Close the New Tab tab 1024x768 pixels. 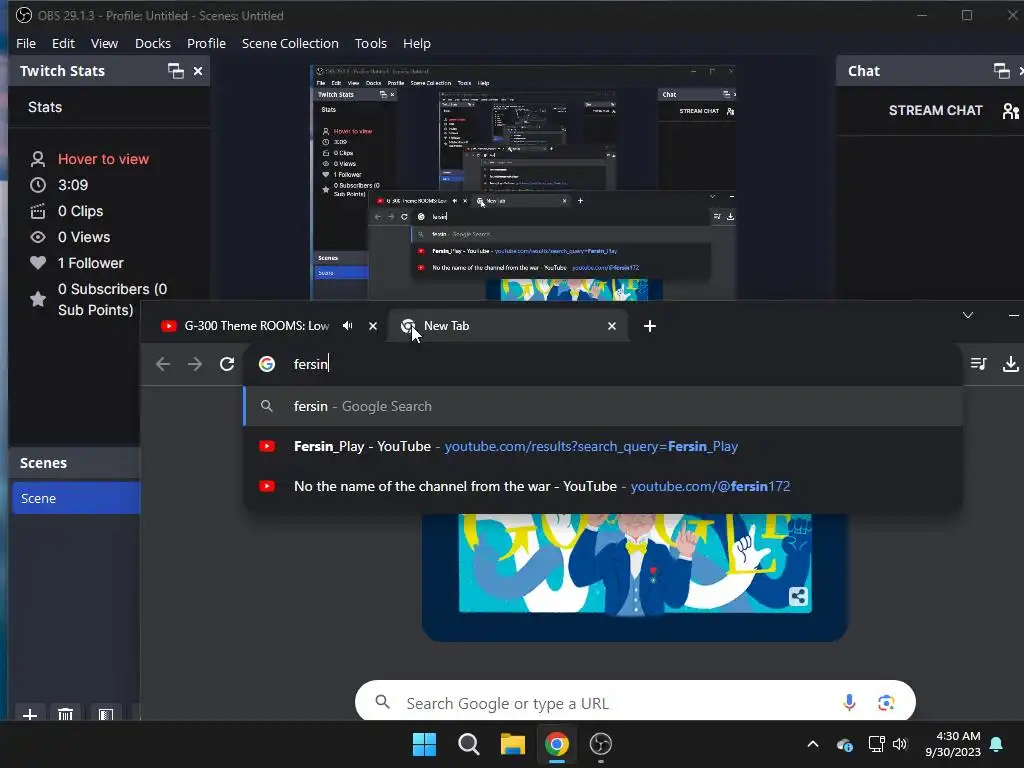click(x=611, y=326)
